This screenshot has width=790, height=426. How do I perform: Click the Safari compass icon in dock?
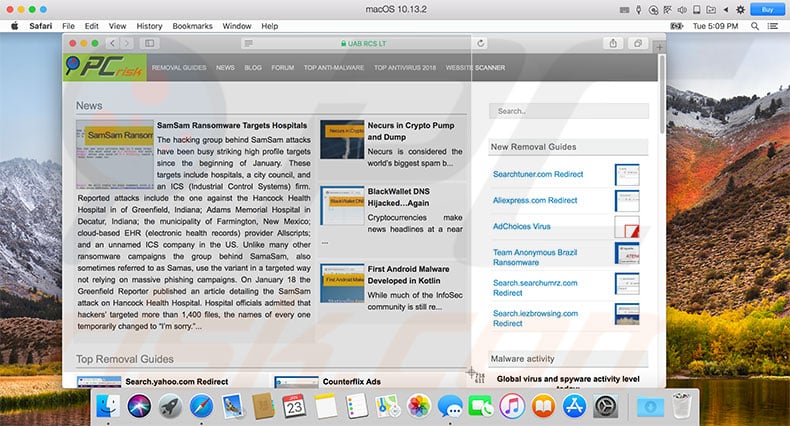click(202, 406)
